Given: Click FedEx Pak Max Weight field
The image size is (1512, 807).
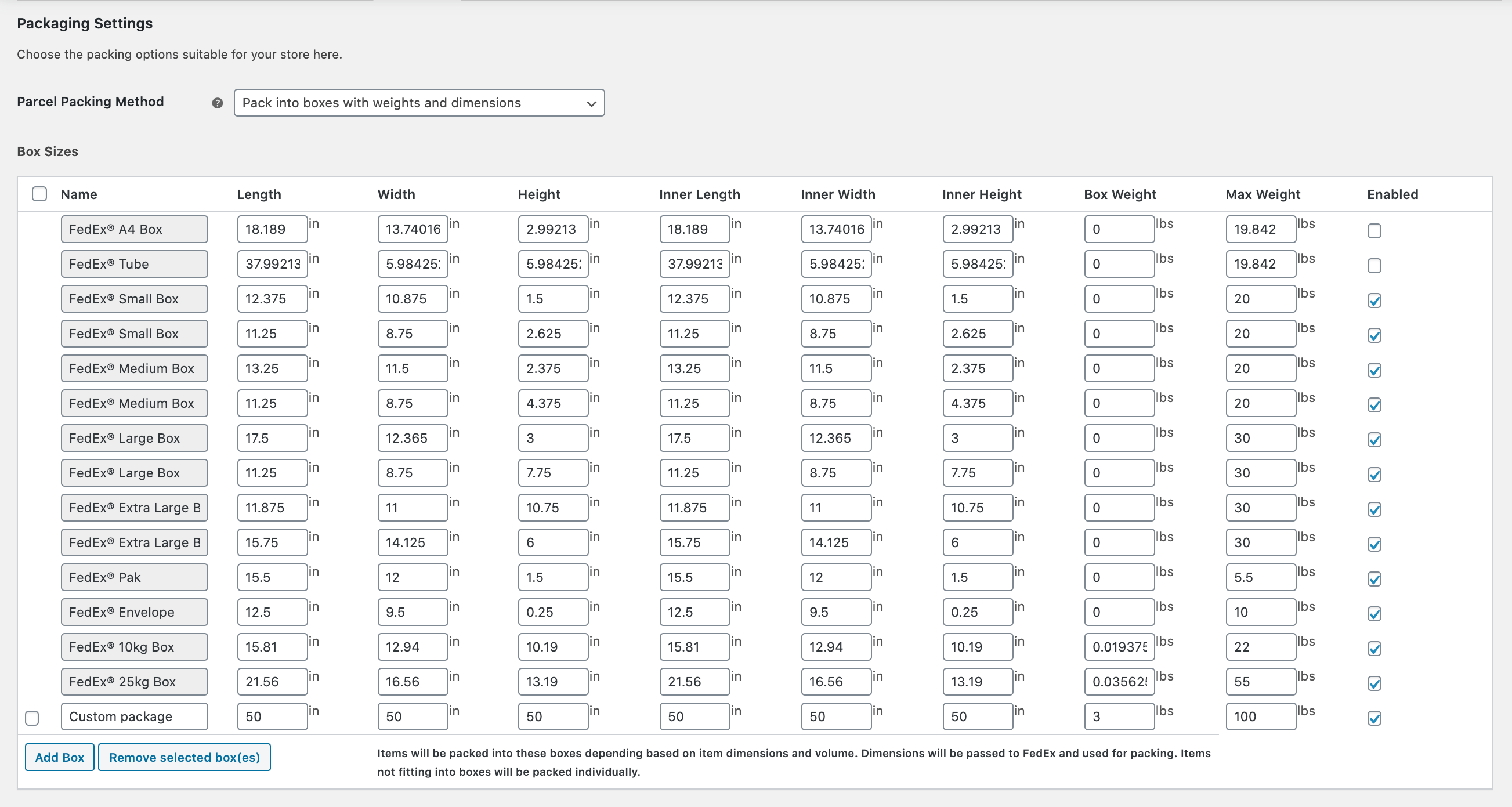Looking at the screenshot, I should coord(1260,577).
